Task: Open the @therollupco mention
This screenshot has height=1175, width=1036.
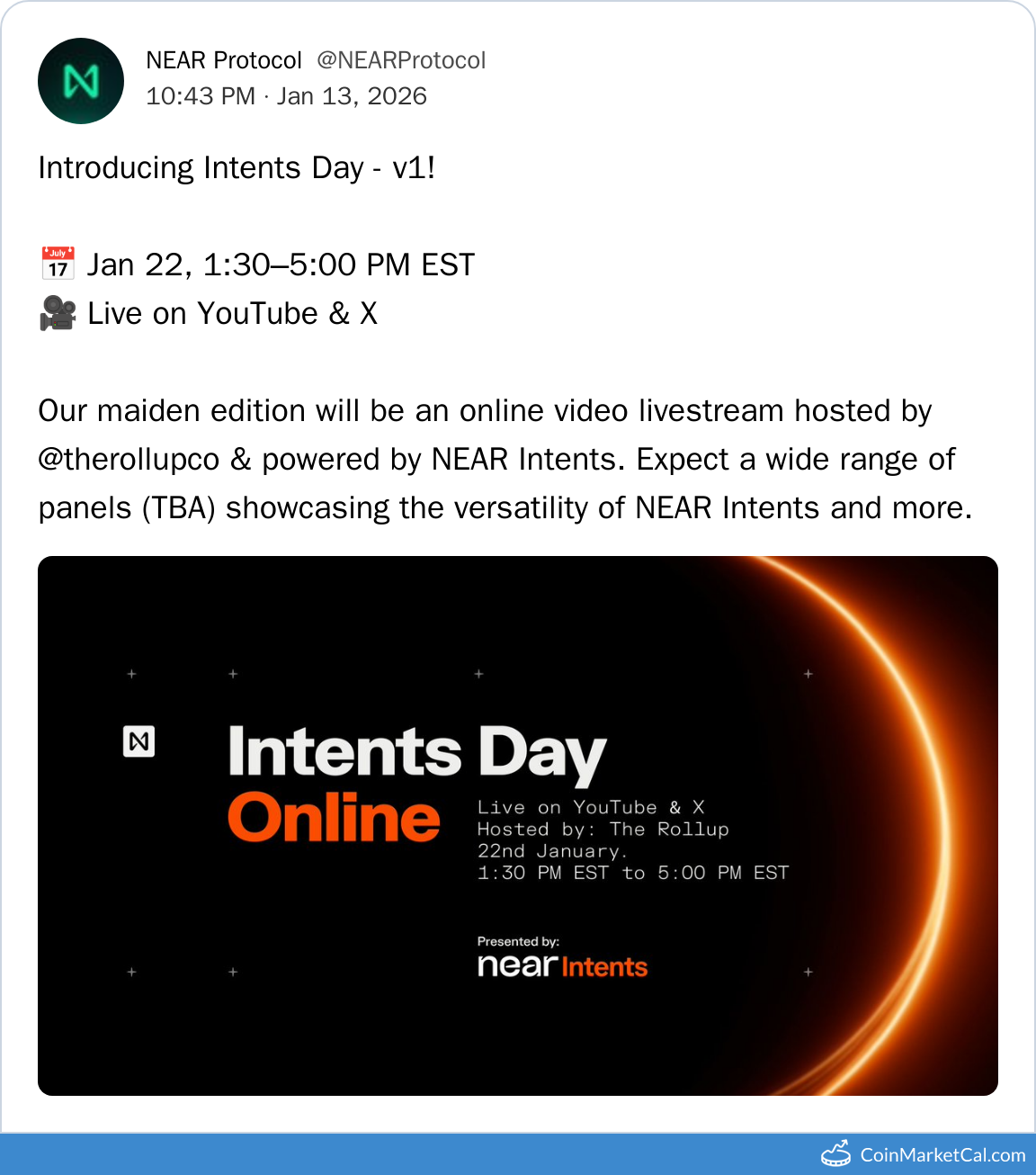Action: point(129,460)
